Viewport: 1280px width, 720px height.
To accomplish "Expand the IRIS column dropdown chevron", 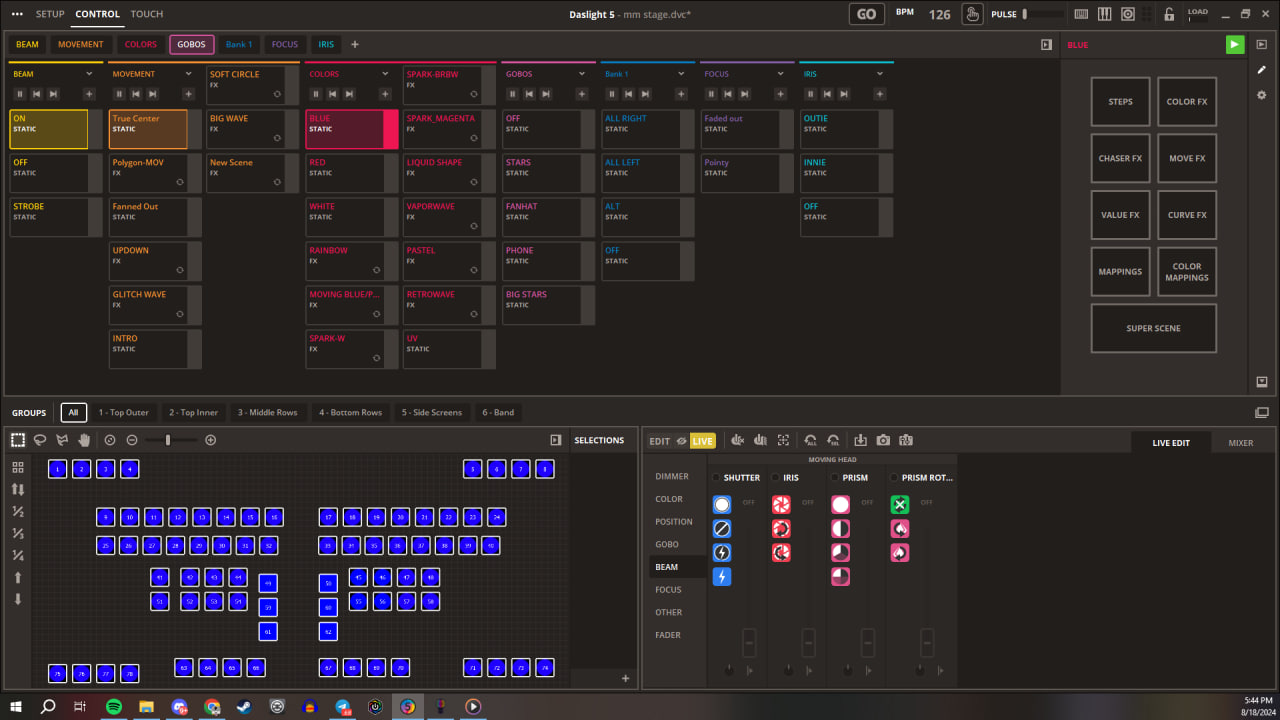I will pyautogui.click(x=880, y=74).
